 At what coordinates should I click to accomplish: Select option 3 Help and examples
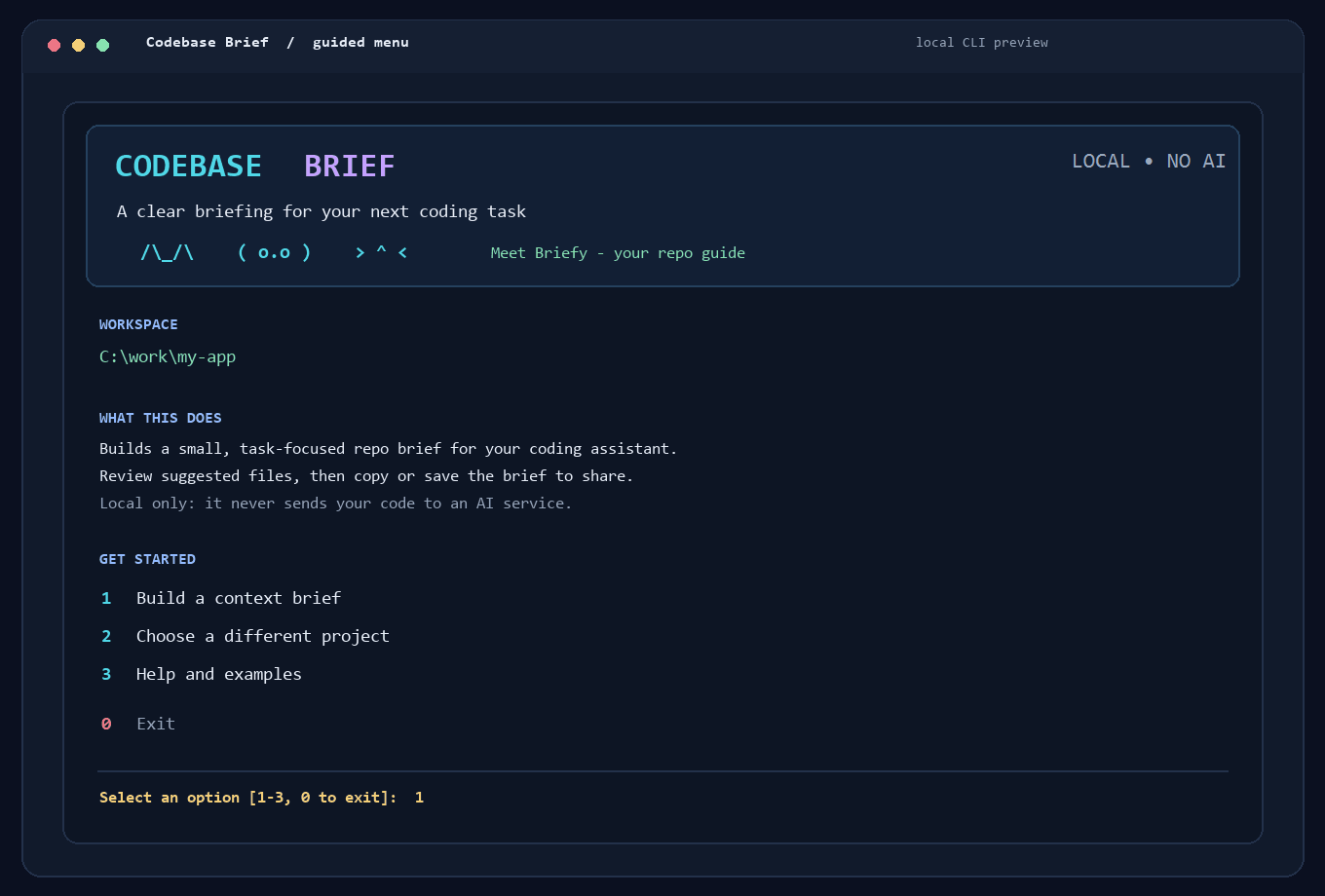[201, 674]
